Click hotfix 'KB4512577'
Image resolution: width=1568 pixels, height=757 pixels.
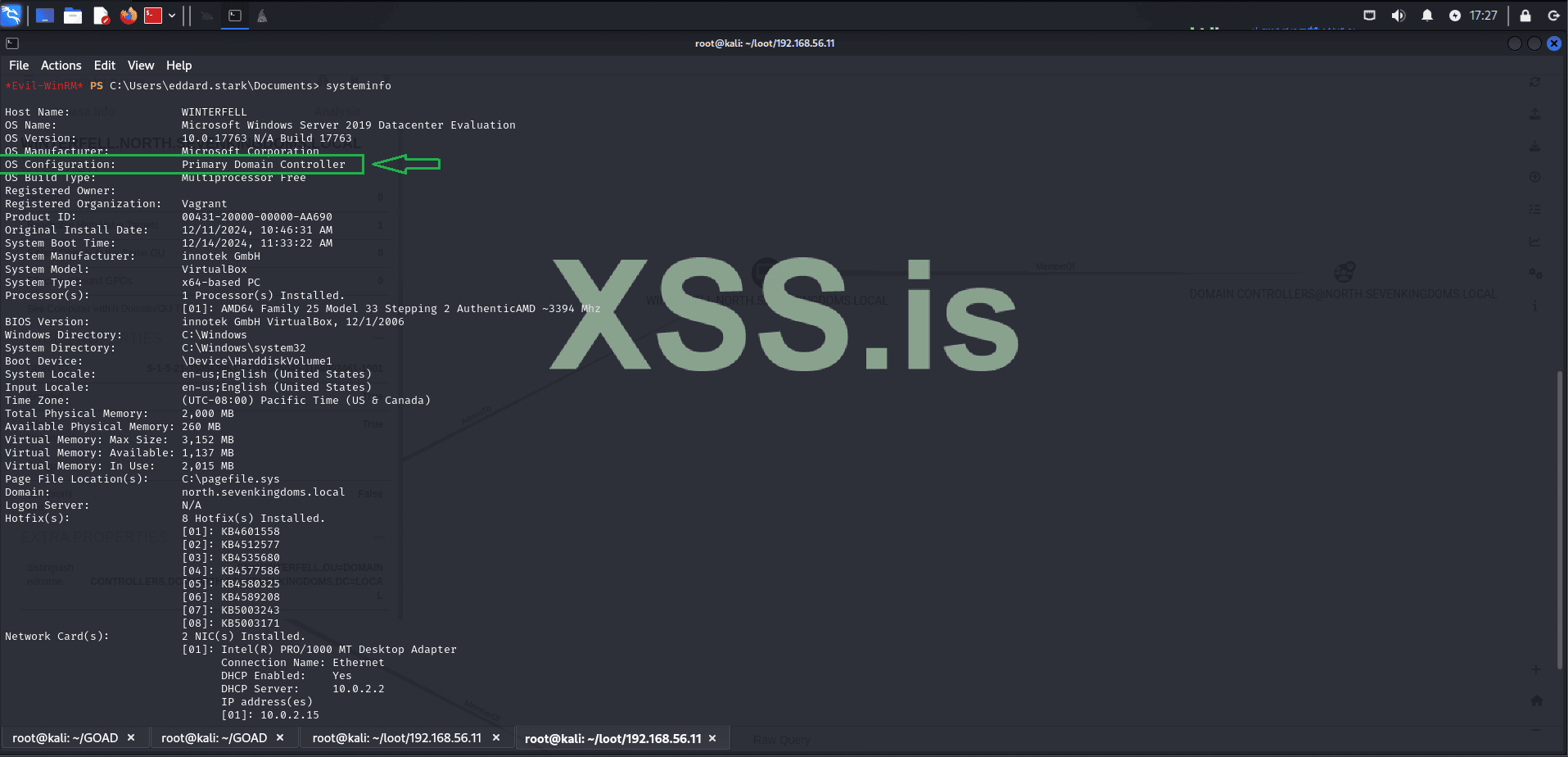tap(251, 545)
